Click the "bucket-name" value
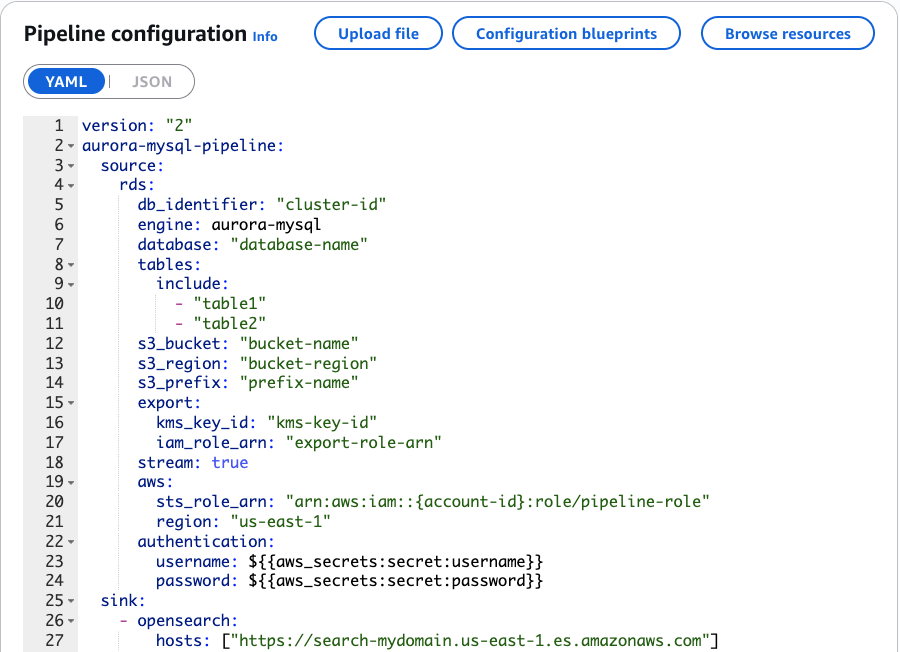 pos(298,343)
